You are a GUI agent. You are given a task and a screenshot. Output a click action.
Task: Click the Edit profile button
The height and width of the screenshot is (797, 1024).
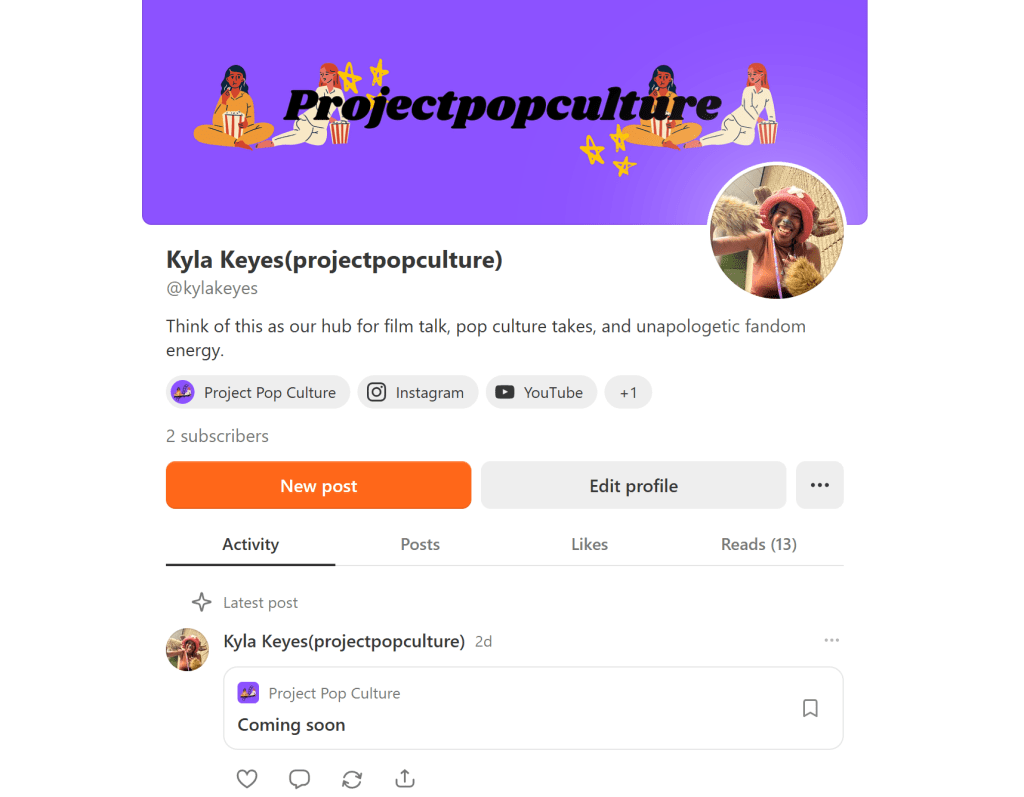coord(633,485)
